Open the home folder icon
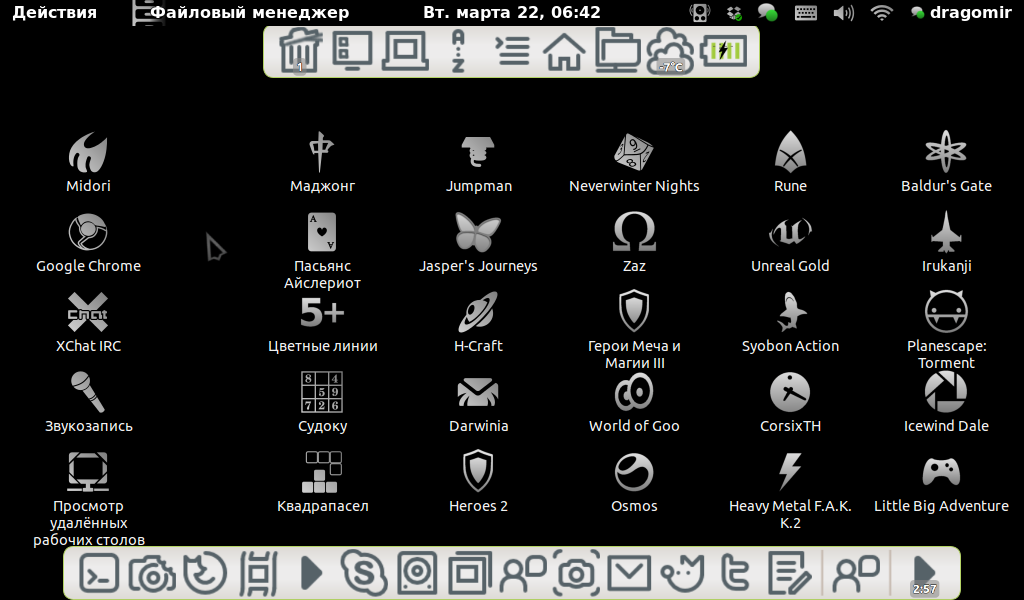1024x600 pixels. coord(564,51)
